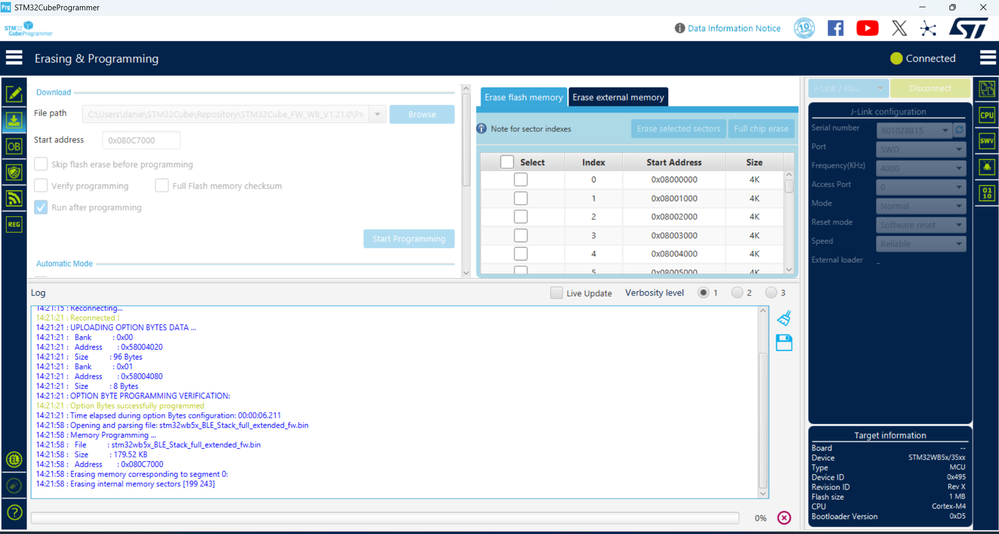This screenshot has width=999, height=534.
Task: Switch to Erase external memory tab
Action: pos(618,97)
